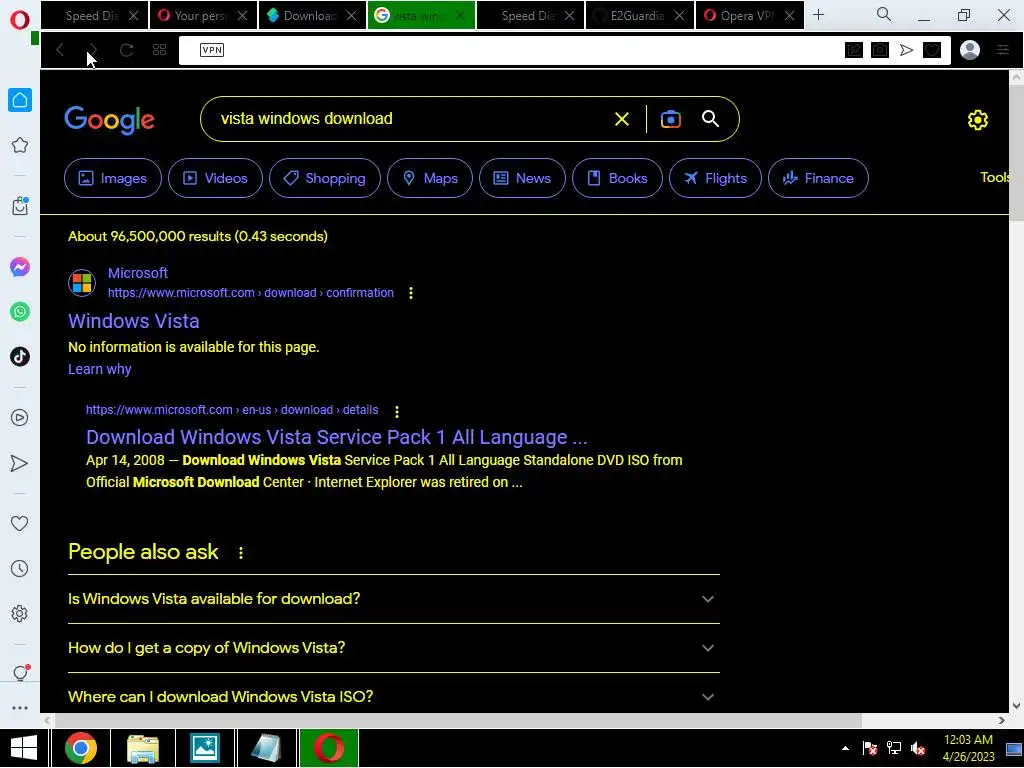Close the vista windows Google tab
This screenshot has height=768, width=1024.
coord(461,16)
